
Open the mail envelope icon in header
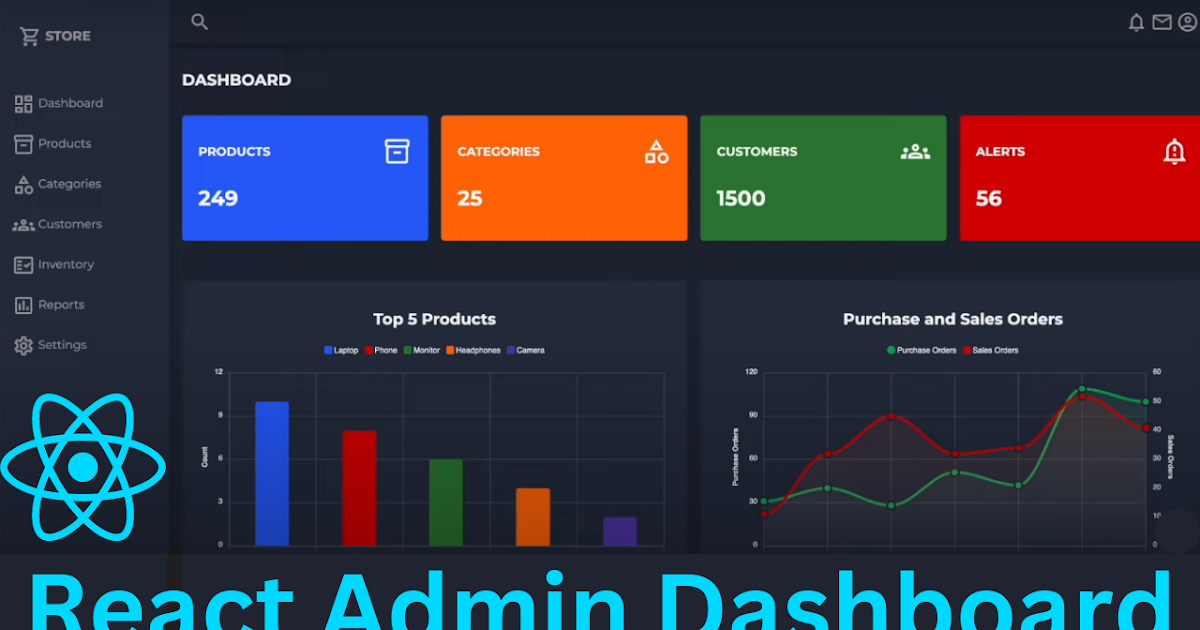coord(1161,22)
